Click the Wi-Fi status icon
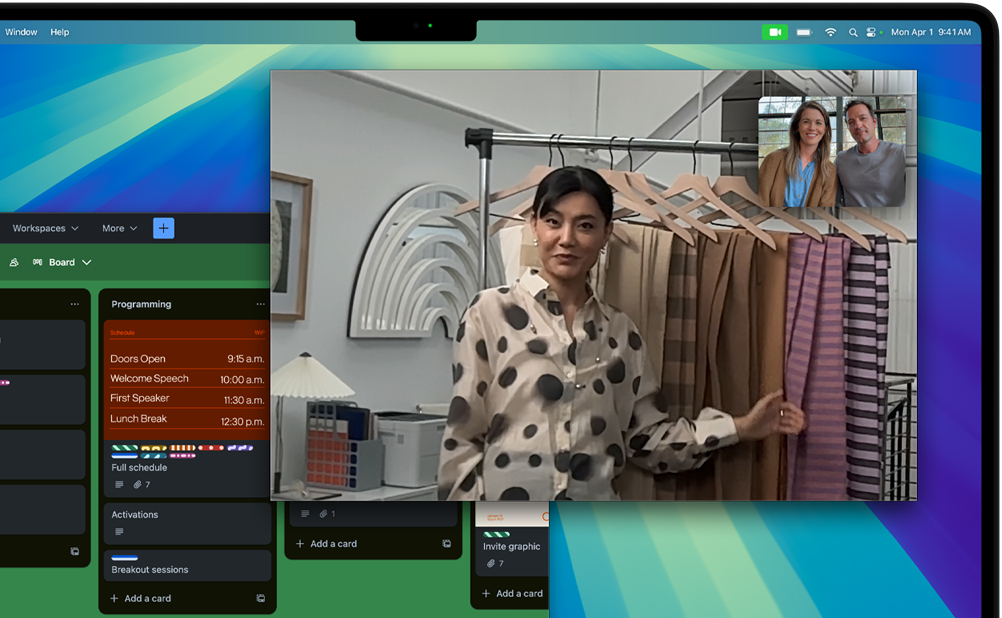 coord(830,32)
